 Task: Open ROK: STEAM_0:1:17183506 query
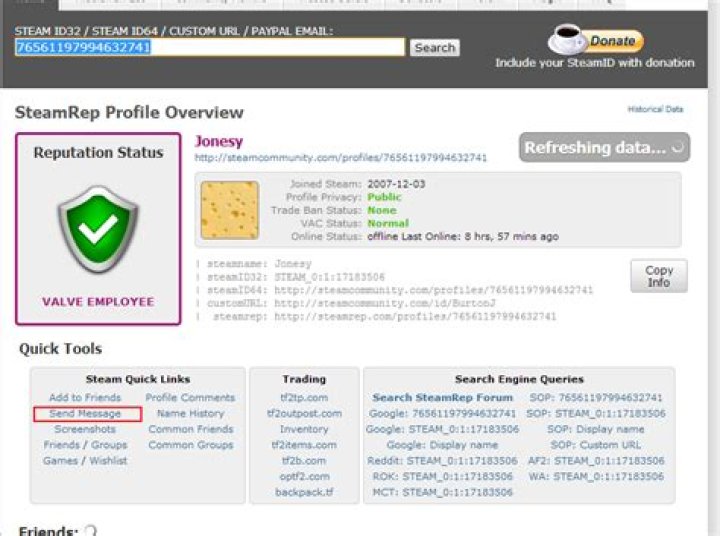click(442, 476)
